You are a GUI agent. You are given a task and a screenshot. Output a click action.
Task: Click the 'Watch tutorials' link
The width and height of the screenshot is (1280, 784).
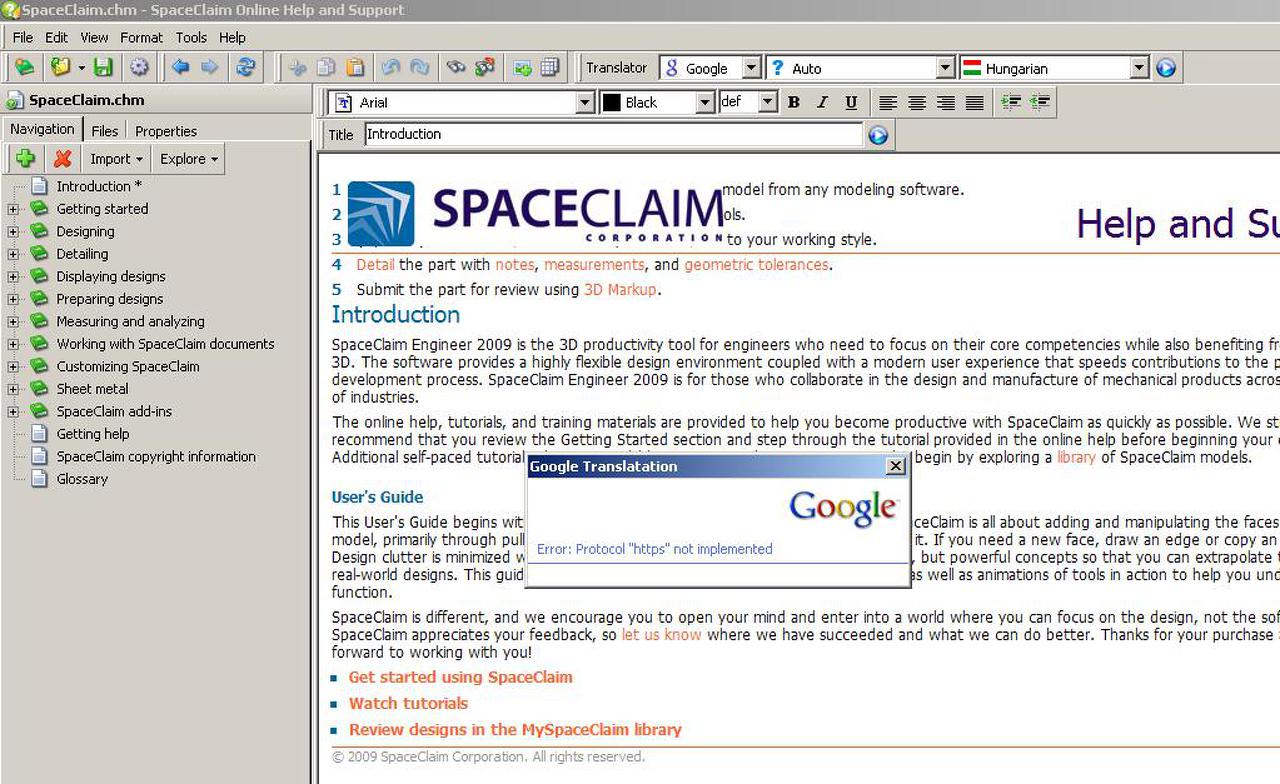pyautogui.click(x=408, y=703)
